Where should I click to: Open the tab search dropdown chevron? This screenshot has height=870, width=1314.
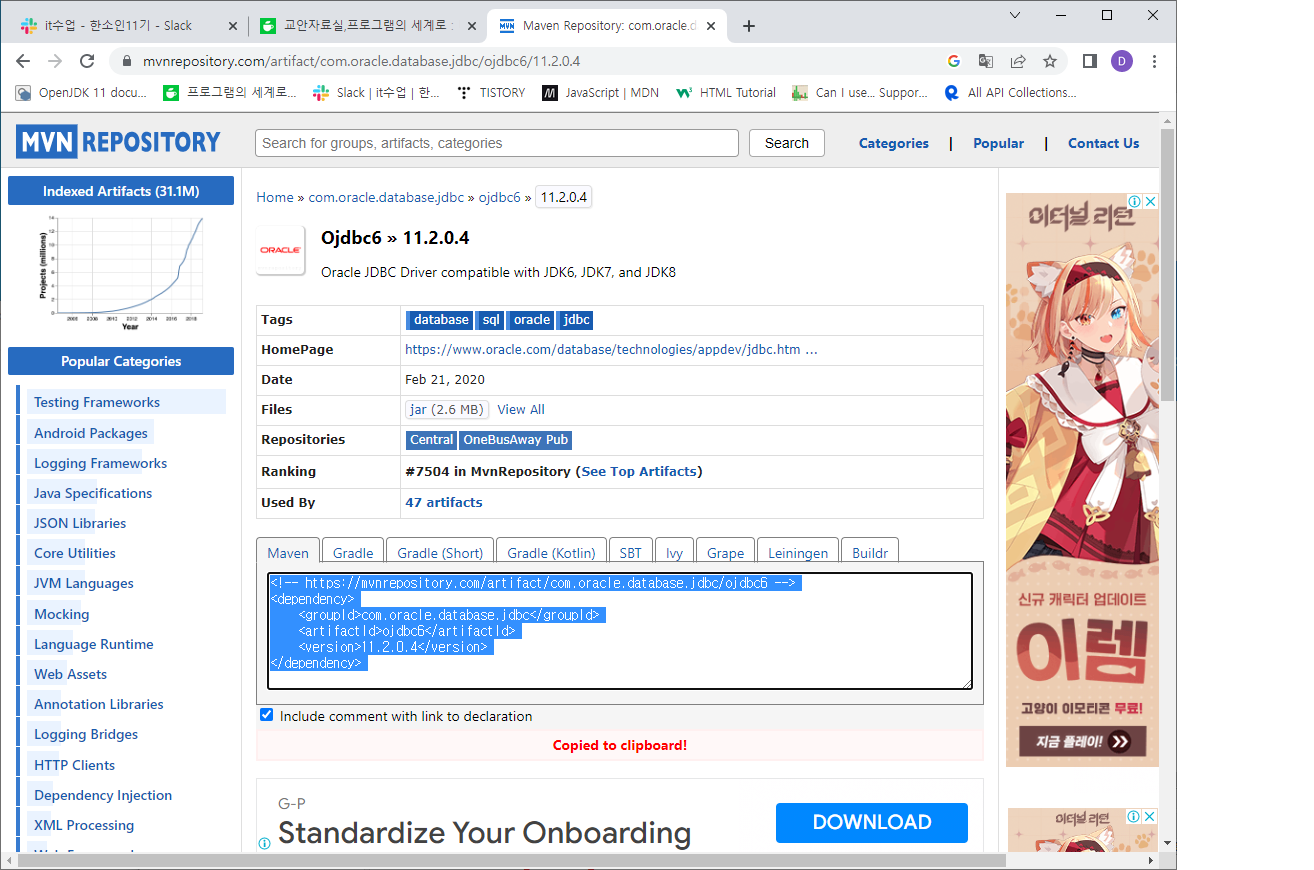click(x=1014, y=15)
